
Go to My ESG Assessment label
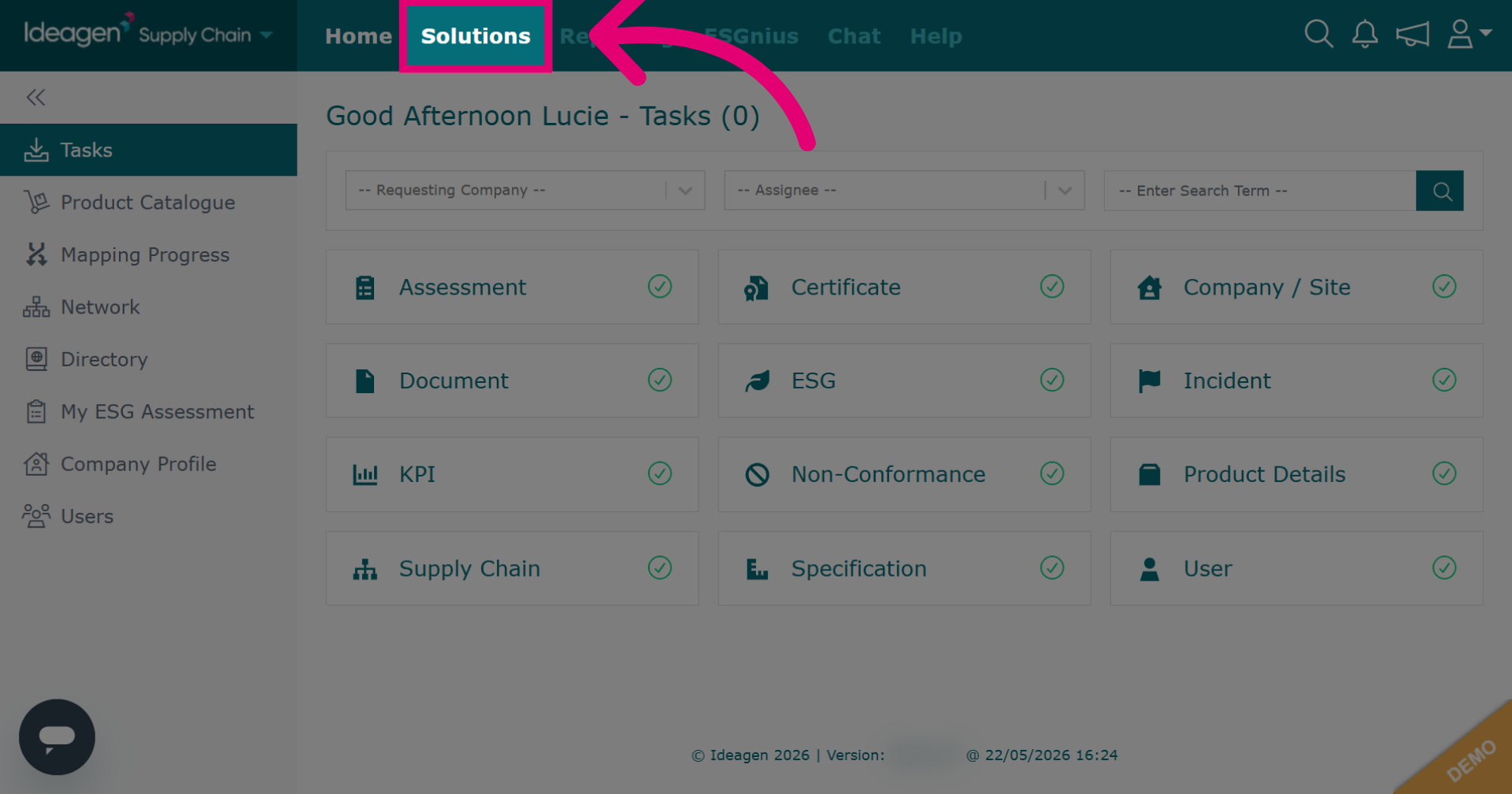(x=157, y=412)
